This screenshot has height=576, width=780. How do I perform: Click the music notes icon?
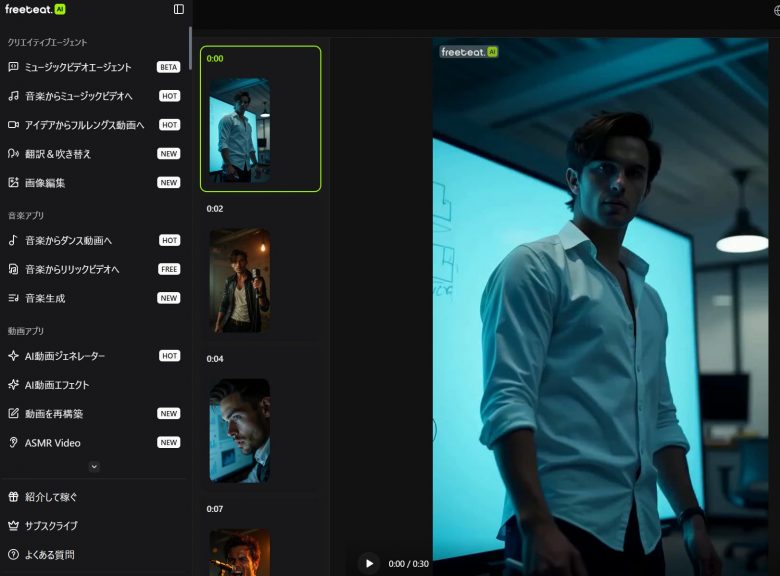[13, 96]
